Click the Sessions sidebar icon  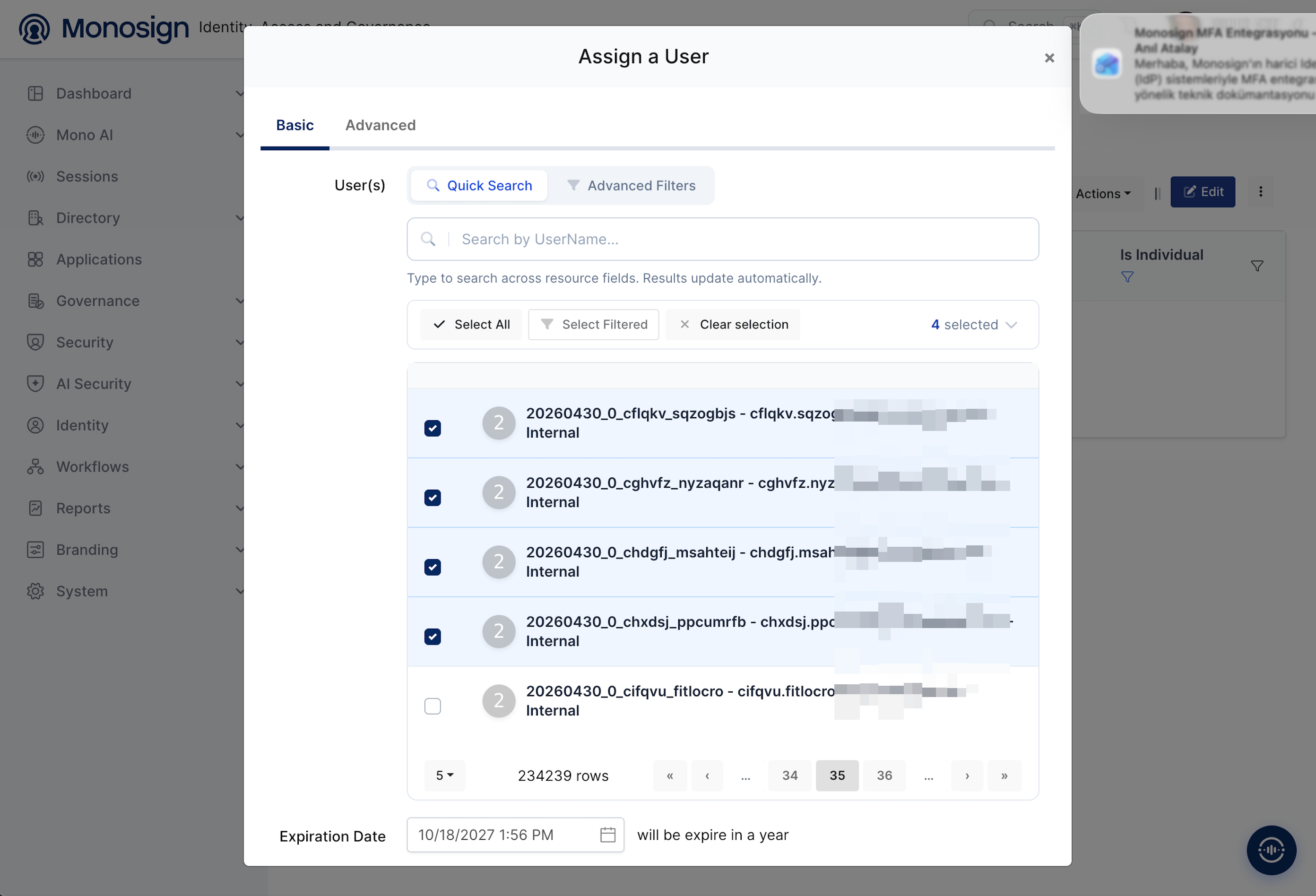click(x=35, y=176)
